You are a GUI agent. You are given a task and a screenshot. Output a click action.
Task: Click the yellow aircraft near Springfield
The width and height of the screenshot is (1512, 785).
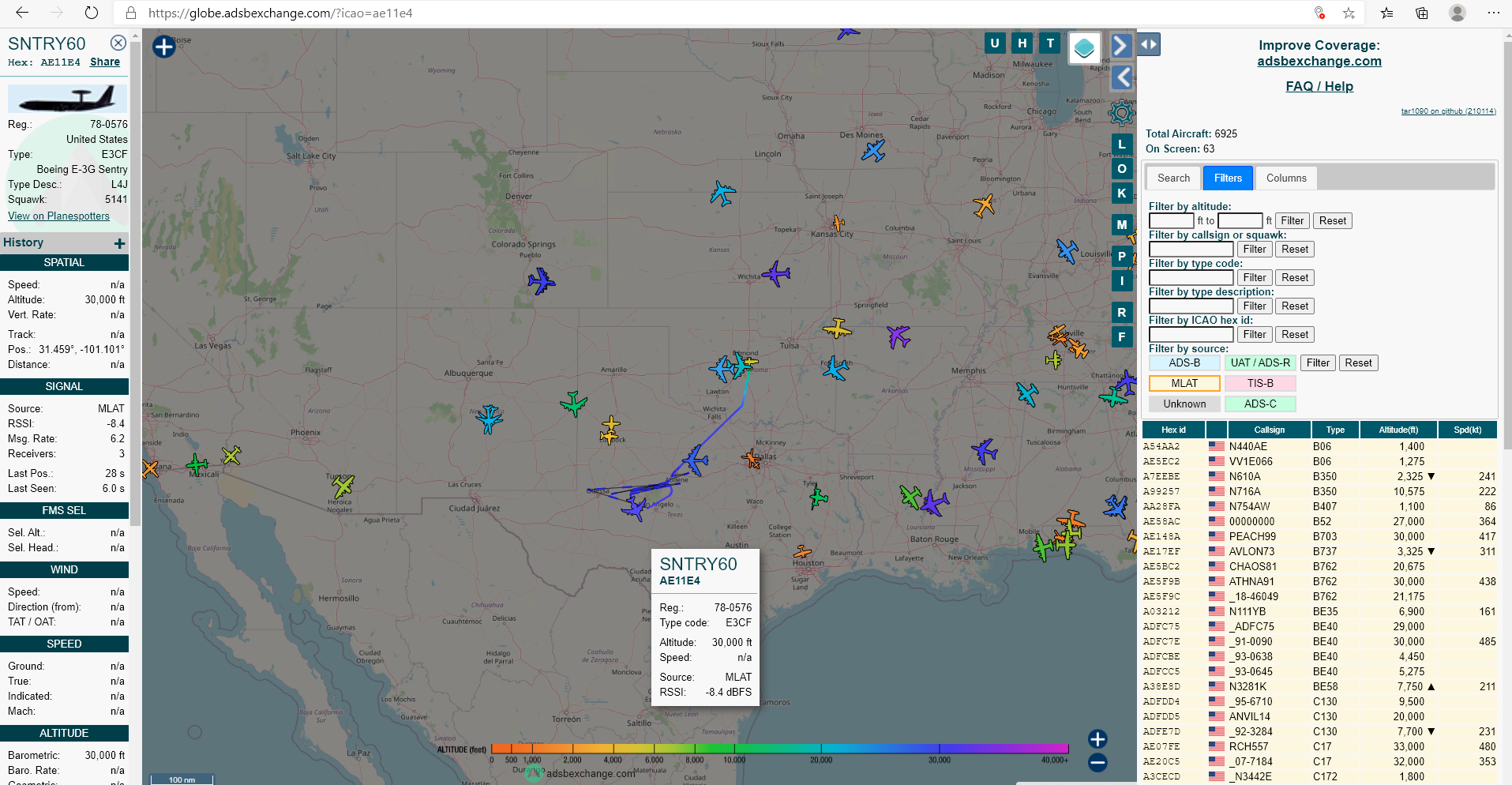click(x=838, y=328)
